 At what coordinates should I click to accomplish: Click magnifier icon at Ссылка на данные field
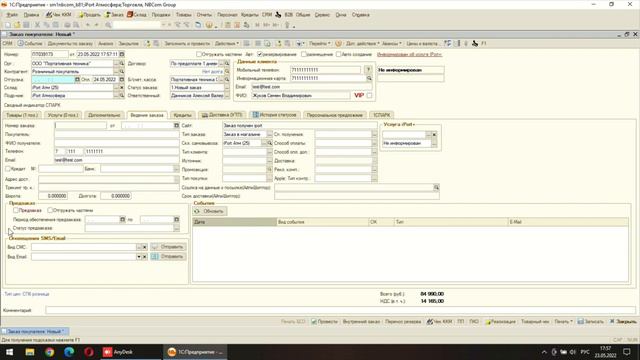436,187
